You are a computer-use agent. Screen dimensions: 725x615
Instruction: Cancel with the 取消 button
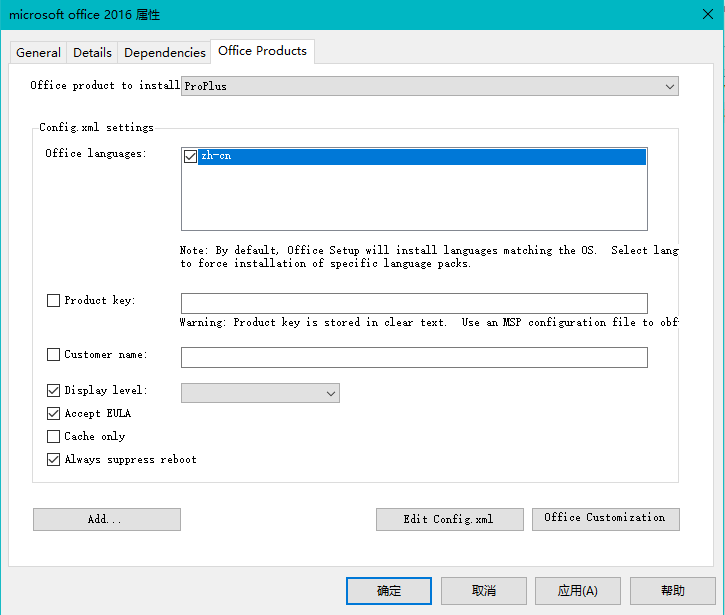point(484,590)
